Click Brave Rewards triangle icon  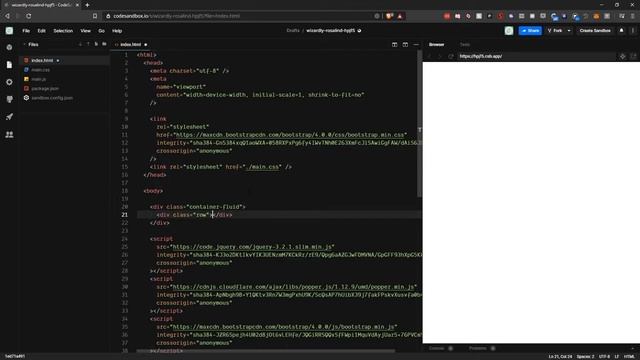[400, 16]
